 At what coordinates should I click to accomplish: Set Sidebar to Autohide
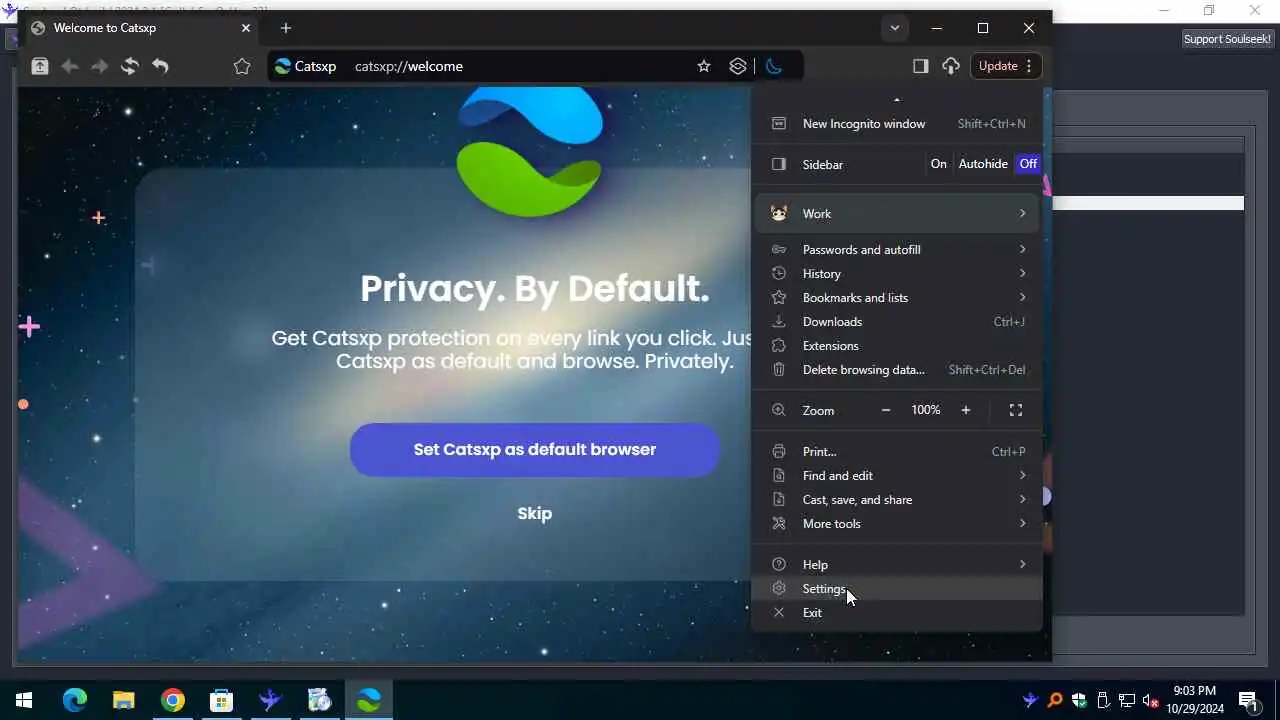(x=983, y=164)
